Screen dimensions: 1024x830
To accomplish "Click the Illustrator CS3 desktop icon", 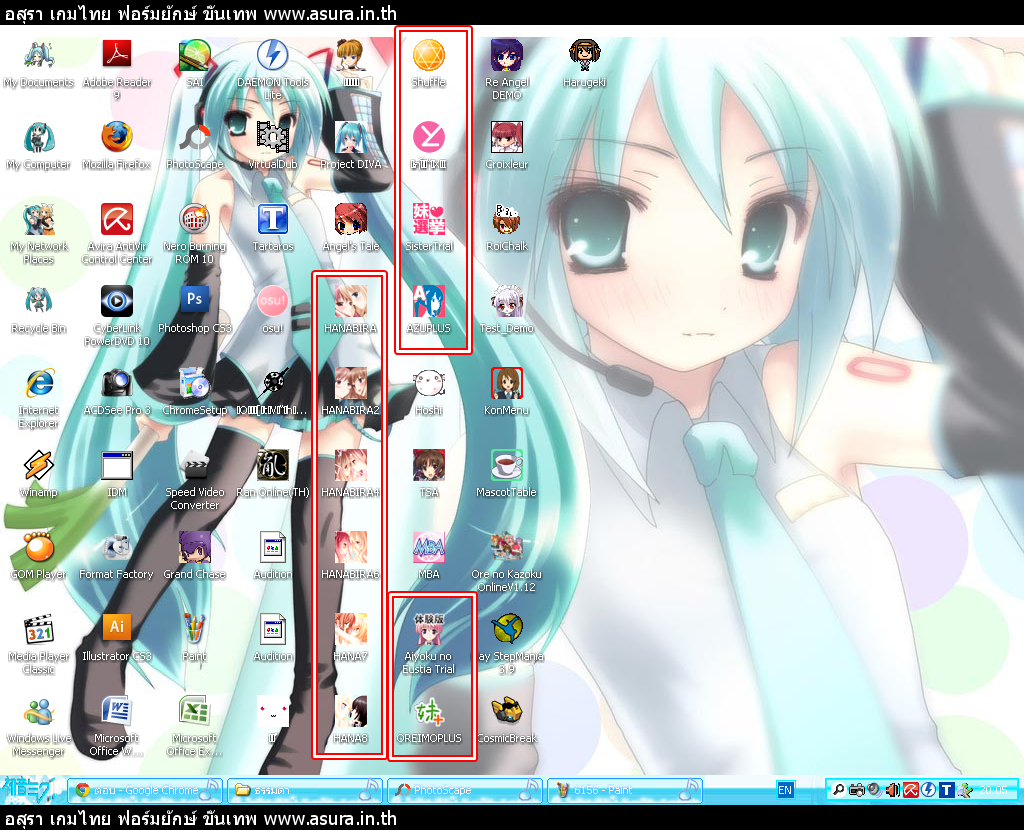I will point(117,629).
